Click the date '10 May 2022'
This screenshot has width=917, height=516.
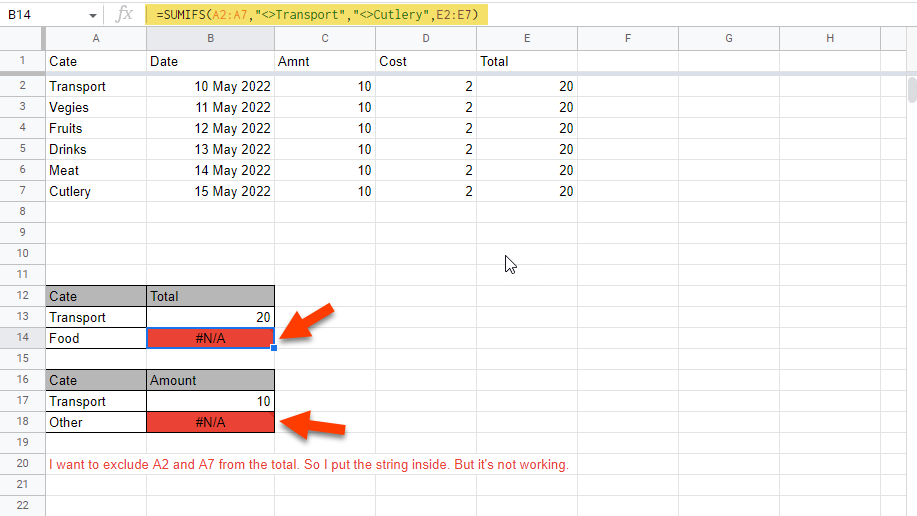[x=211, y=86]
